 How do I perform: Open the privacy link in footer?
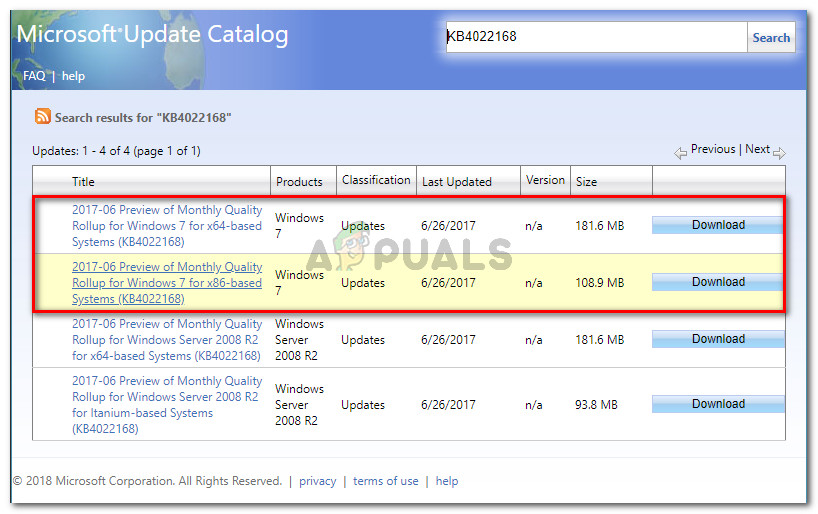[x=317, y=481]
